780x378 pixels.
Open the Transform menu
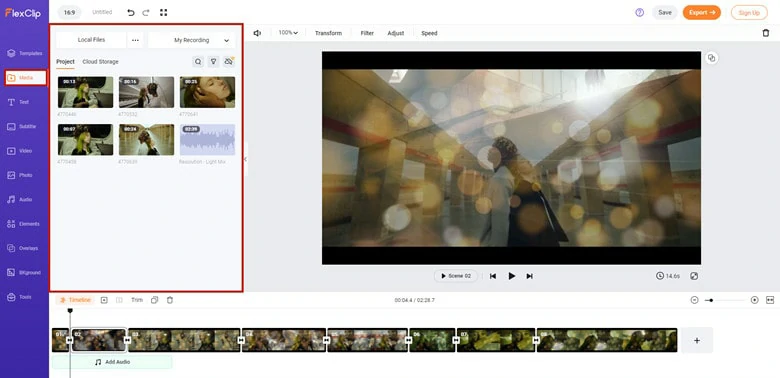[328, 33]
